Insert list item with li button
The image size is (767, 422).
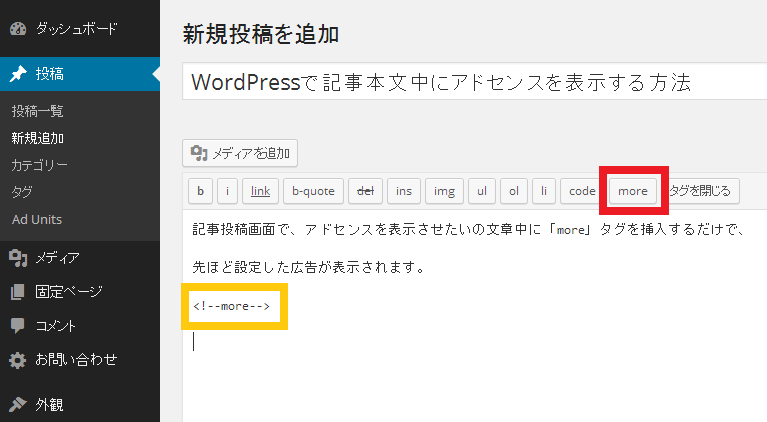coord(543,191)
